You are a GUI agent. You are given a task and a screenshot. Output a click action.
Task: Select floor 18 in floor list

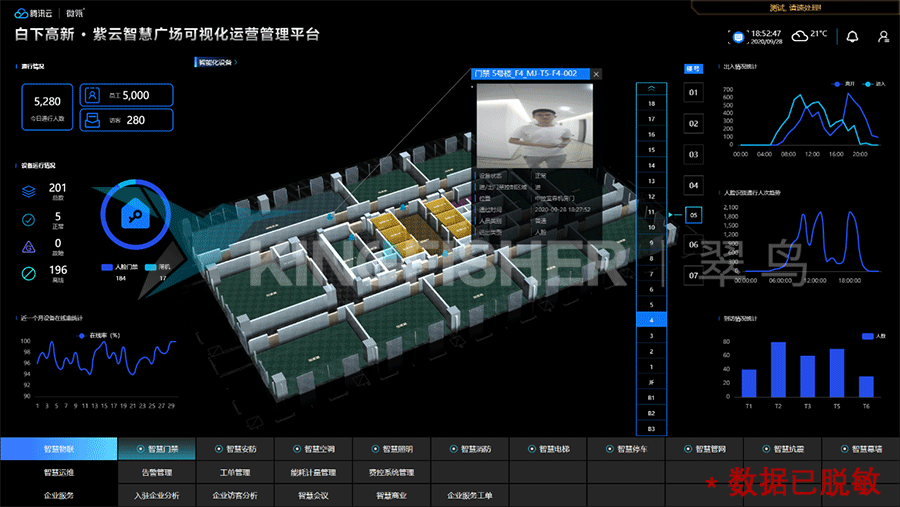tap(651, 103)
